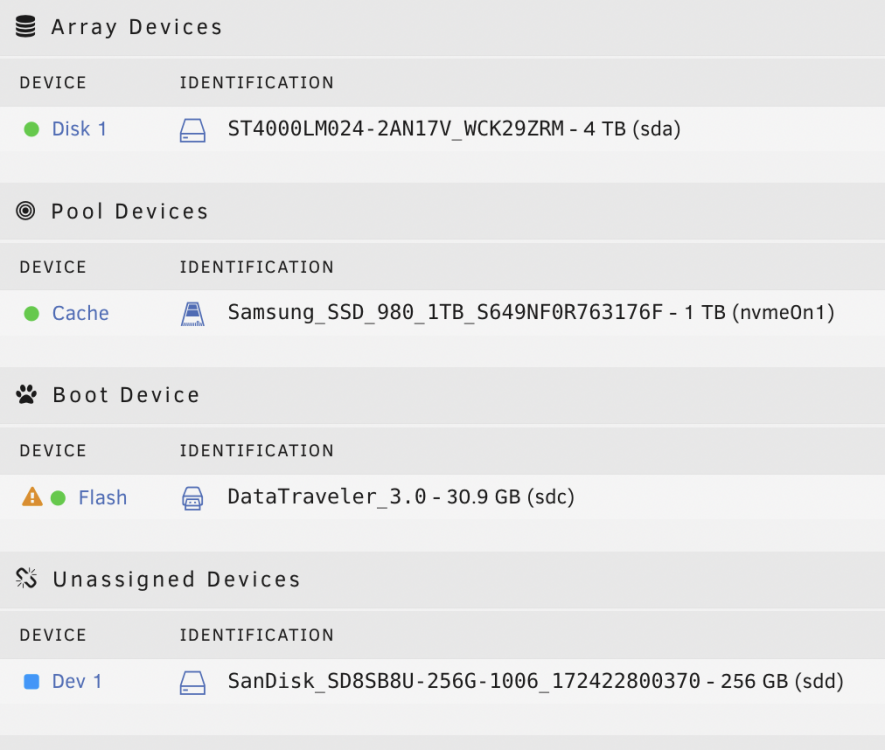Click the Array Devices stack icon
The image size is (885, 750).
25,27
